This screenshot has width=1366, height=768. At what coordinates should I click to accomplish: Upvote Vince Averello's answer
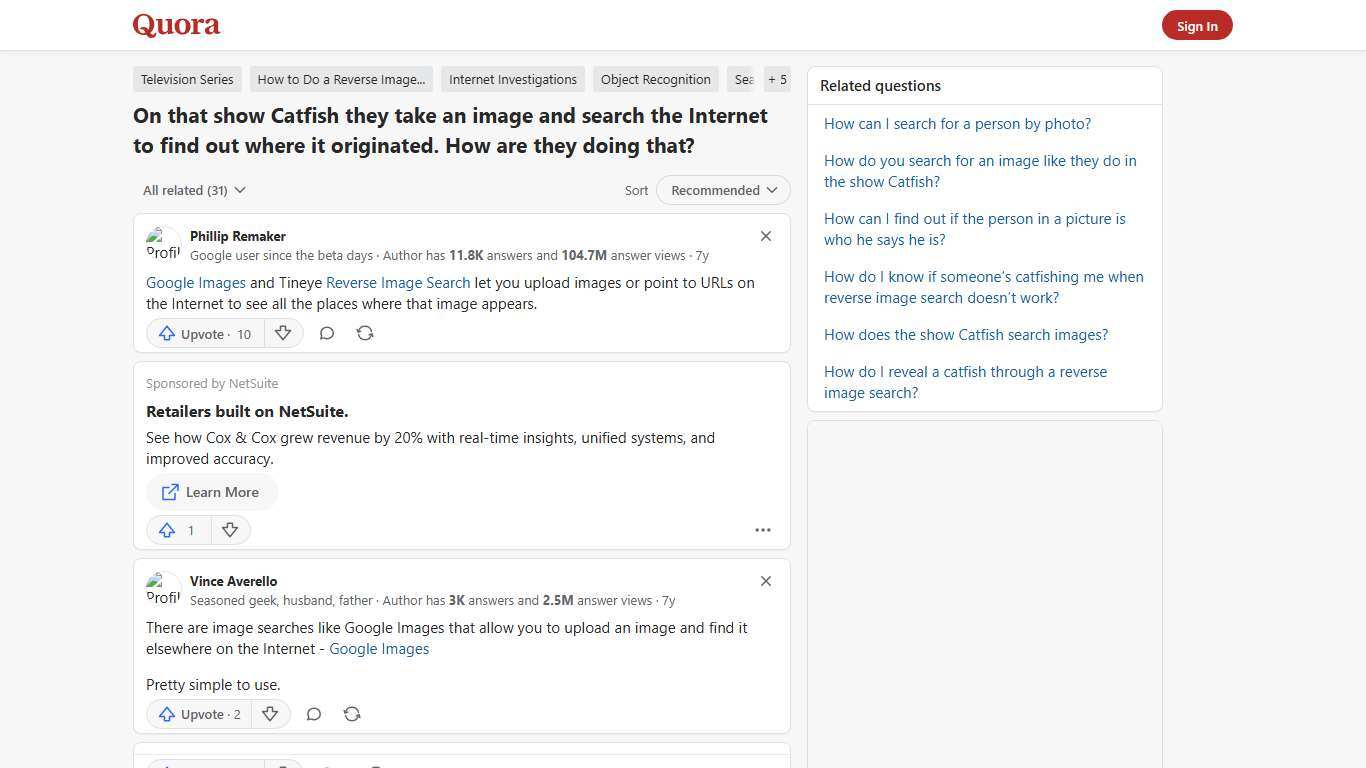[x=198, y=714]
